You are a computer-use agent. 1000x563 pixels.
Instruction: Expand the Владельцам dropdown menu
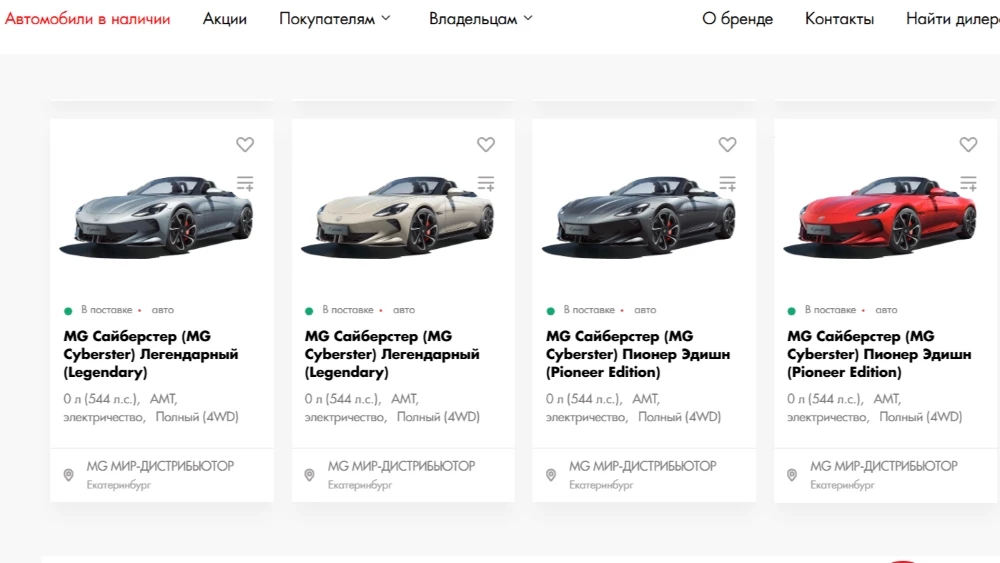[x=481, y=19]
